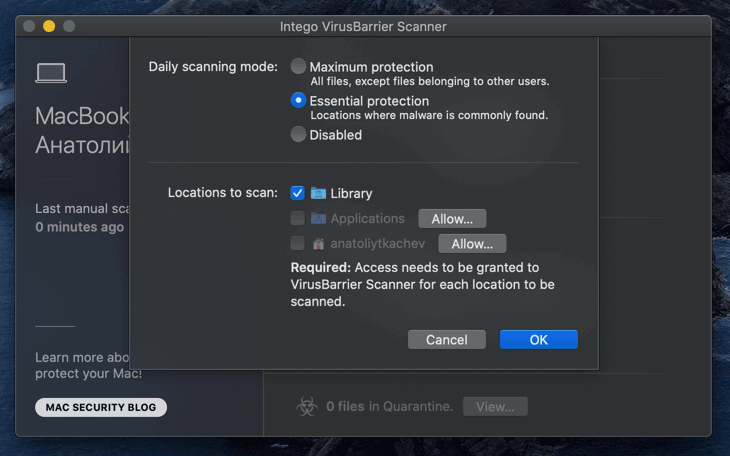Select Essential protection scanning mode

point(298,101)
